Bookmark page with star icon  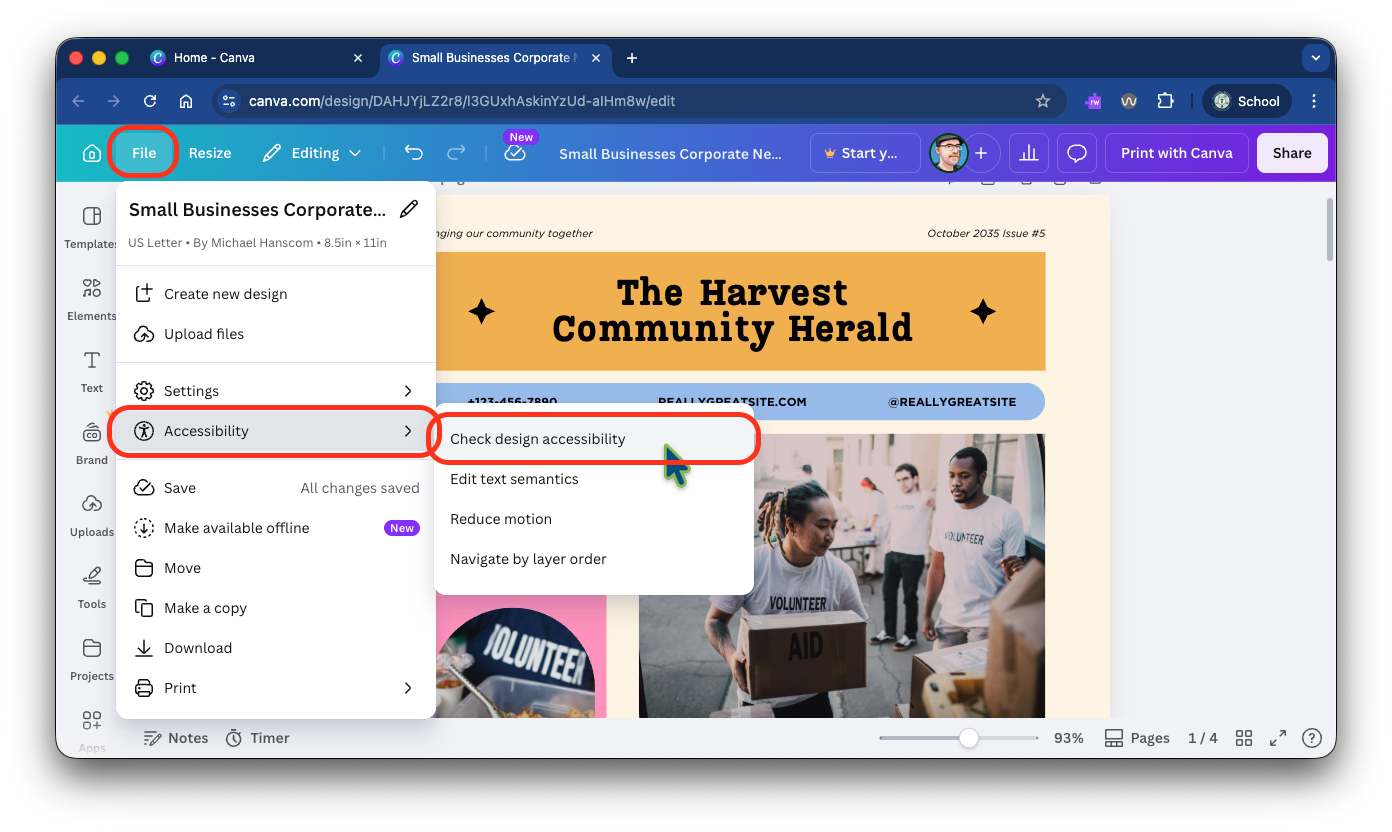coord(1043,101)
